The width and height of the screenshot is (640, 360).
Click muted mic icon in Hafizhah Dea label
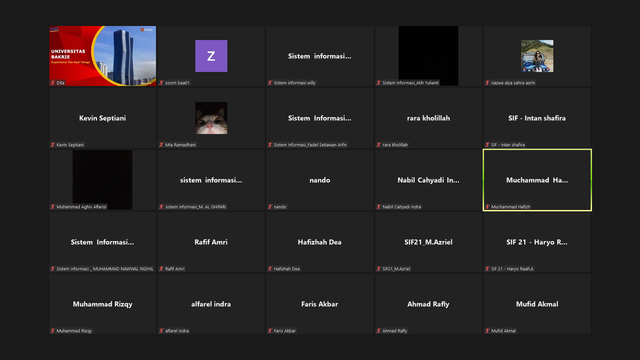[270, 269]
